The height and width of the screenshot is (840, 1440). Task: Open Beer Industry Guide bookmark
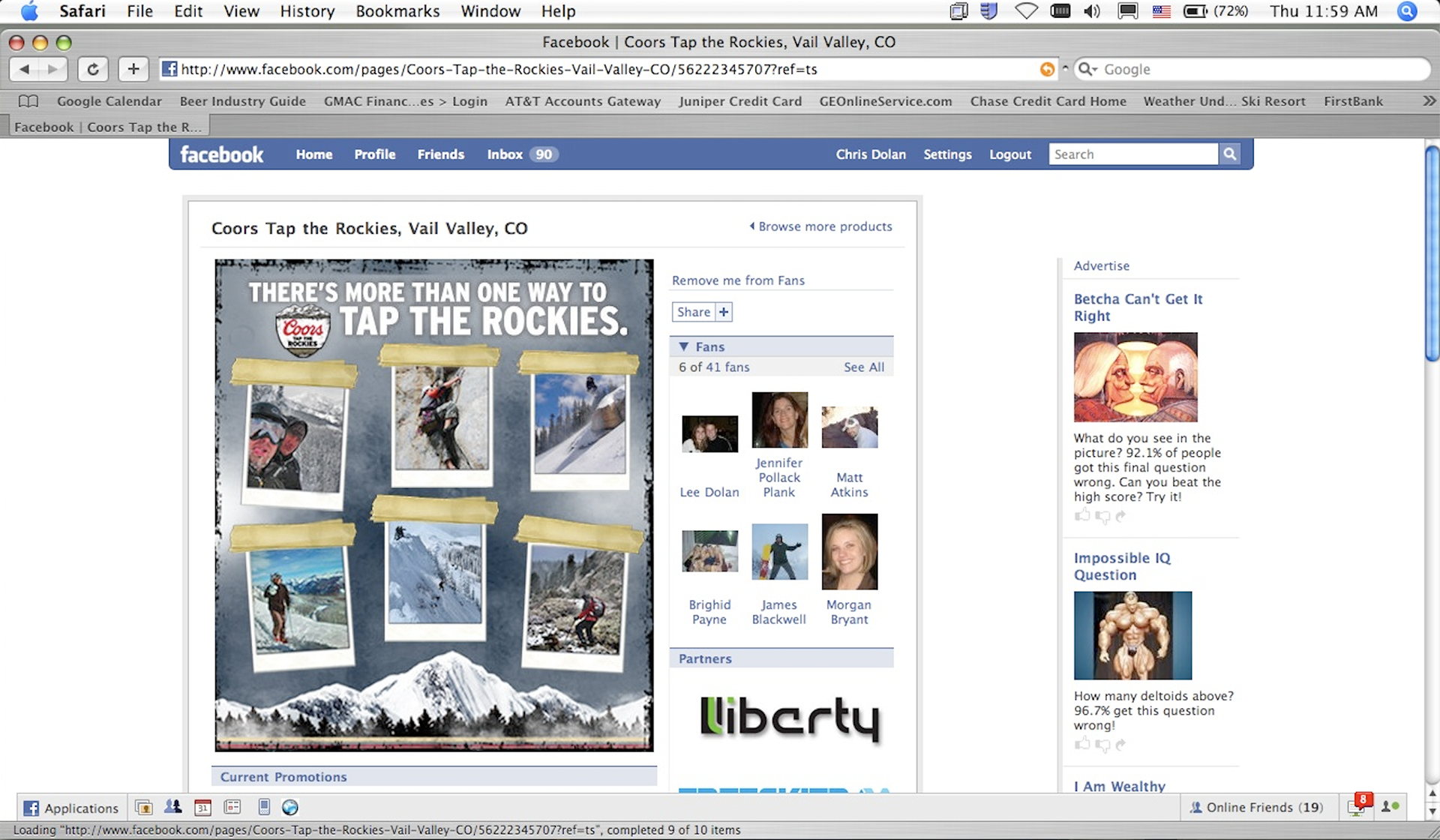coord(243,100)
